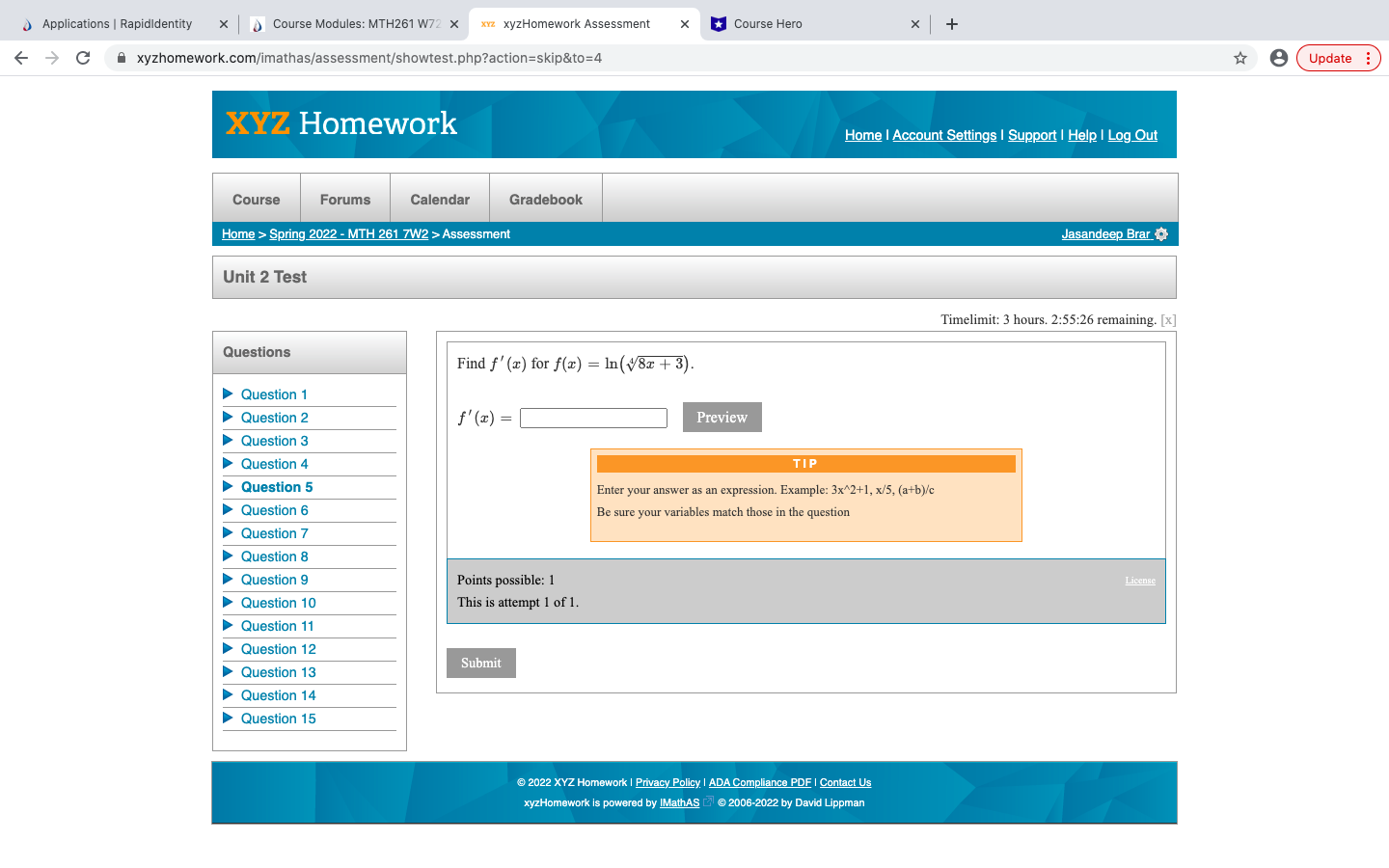Image resolution: width=1389 pixels, height=868 pixels.
Task: Expand Question 5 using its disclosure triangle
Action: 229,487
